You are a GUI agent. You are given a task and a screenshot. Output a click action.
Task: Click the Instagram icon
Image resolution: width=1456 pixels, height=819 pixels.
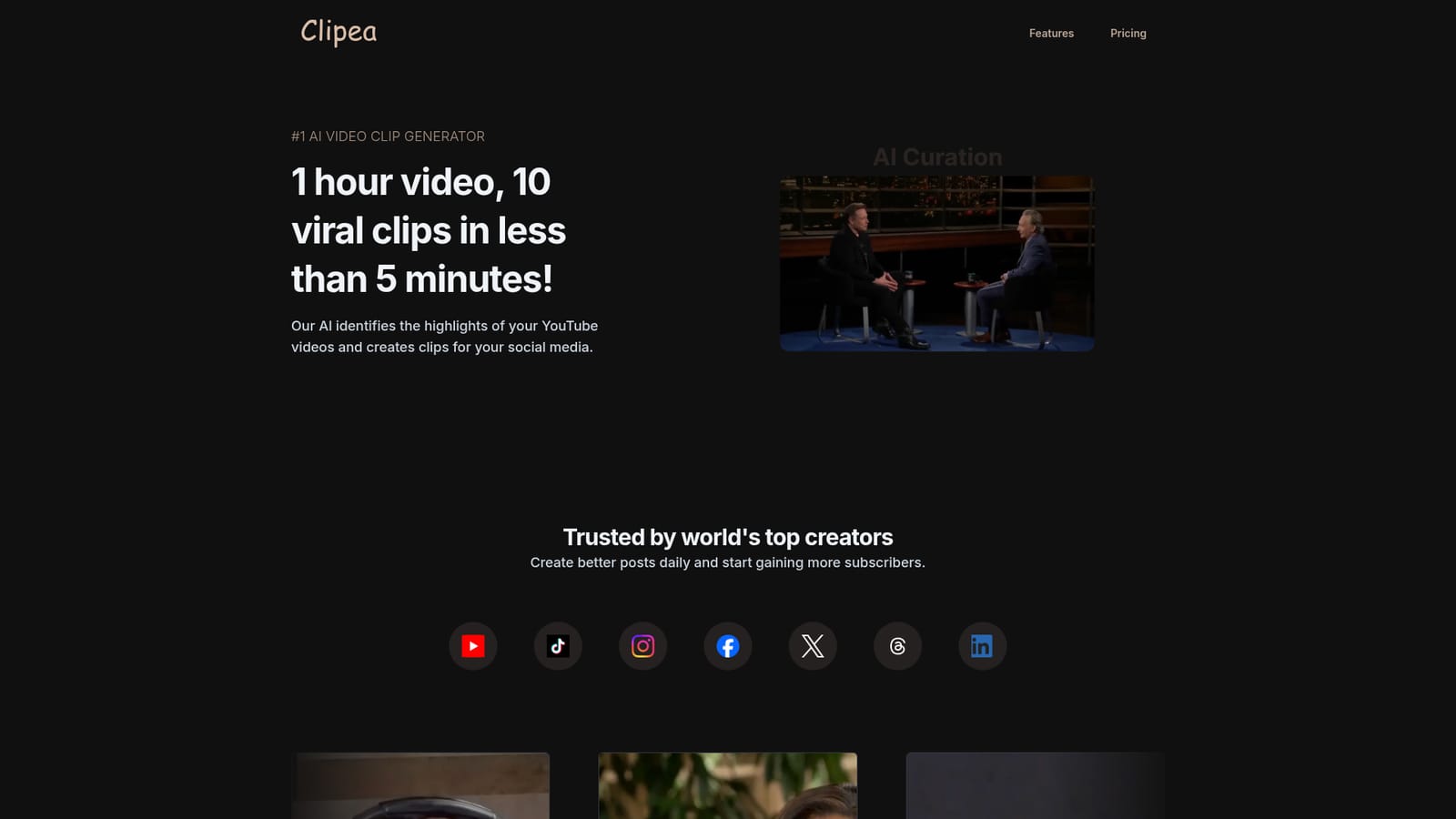[642, 646]
